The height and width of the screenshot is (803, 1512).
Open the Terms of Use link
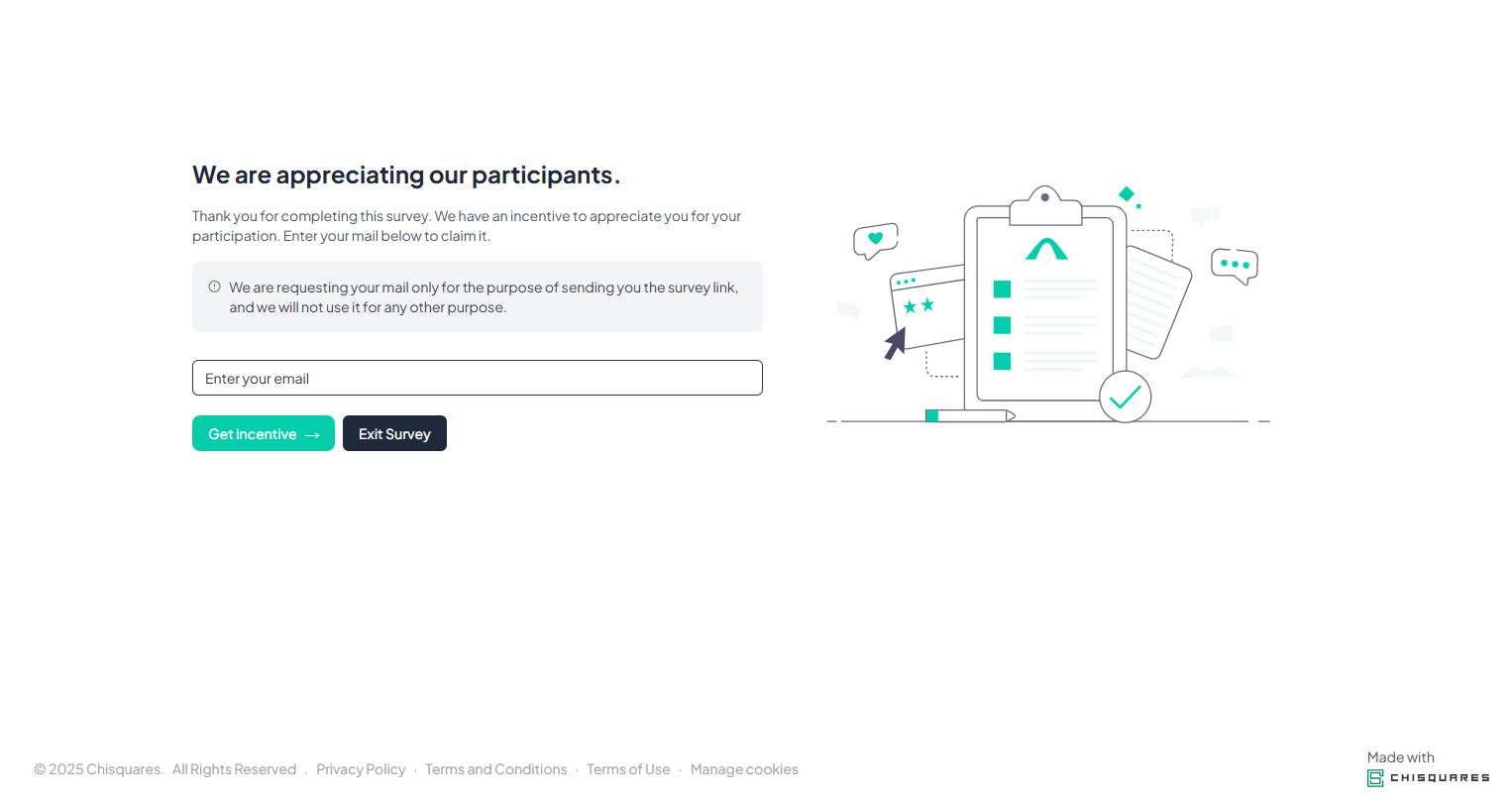[628, 768]
